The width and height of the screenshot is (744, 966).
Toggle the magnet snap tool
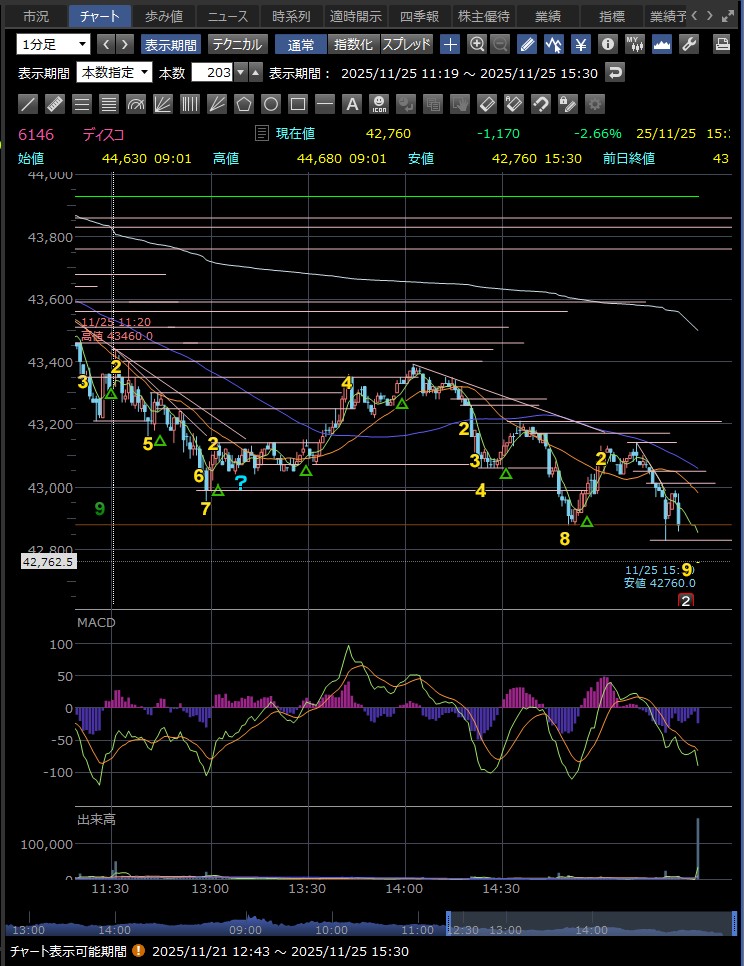(540, 103)
